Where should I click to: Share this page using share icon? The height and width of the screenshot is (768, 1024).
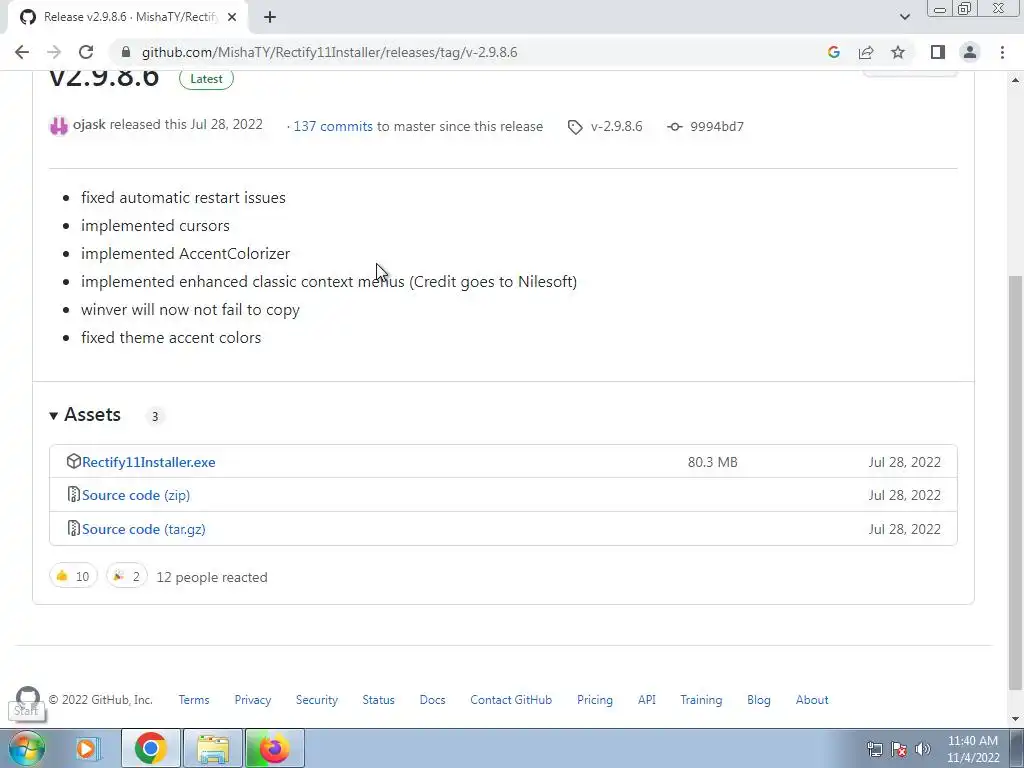pos(866,52)
